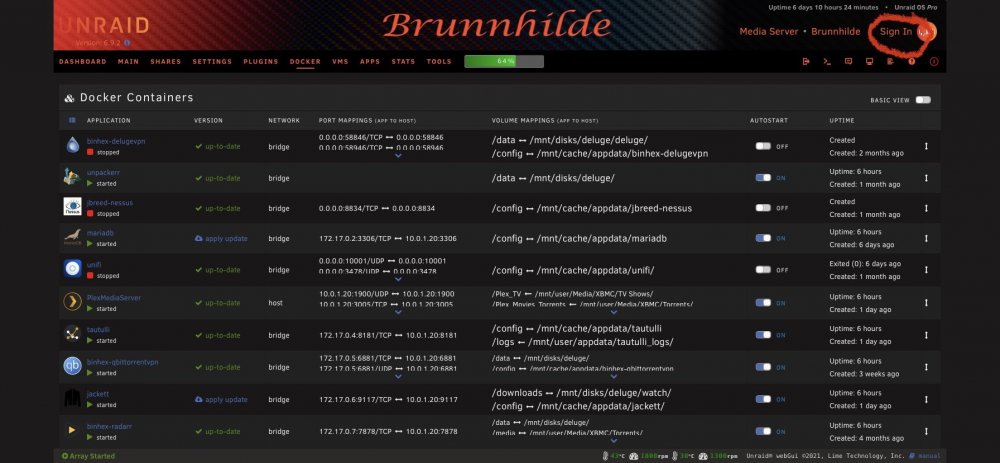Enable autostart for binhex-delugevpn
The height and width of the screenshot is (463, 1000).
tap(763, 146)
